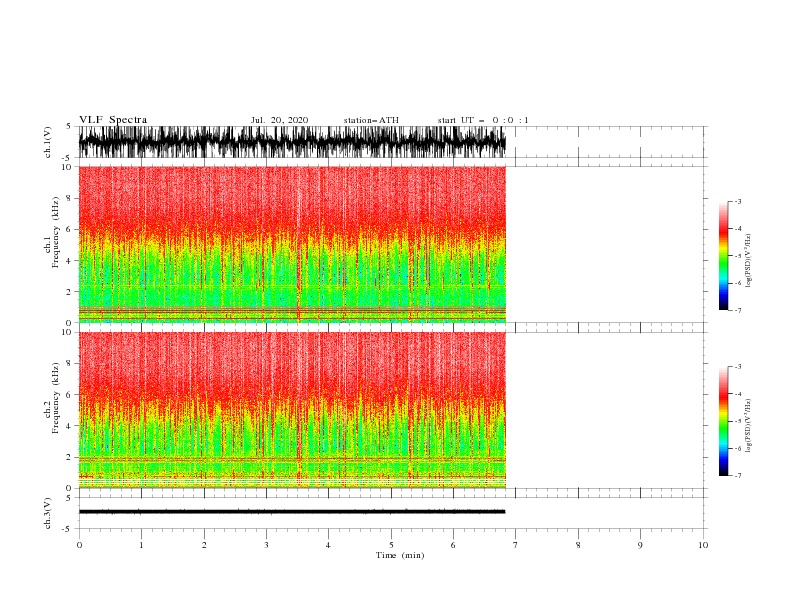The height and width of the screenshot is (612, 792).
Task: Click the log(PSD) label of ch.2 color bar
Action: (748, 426)
